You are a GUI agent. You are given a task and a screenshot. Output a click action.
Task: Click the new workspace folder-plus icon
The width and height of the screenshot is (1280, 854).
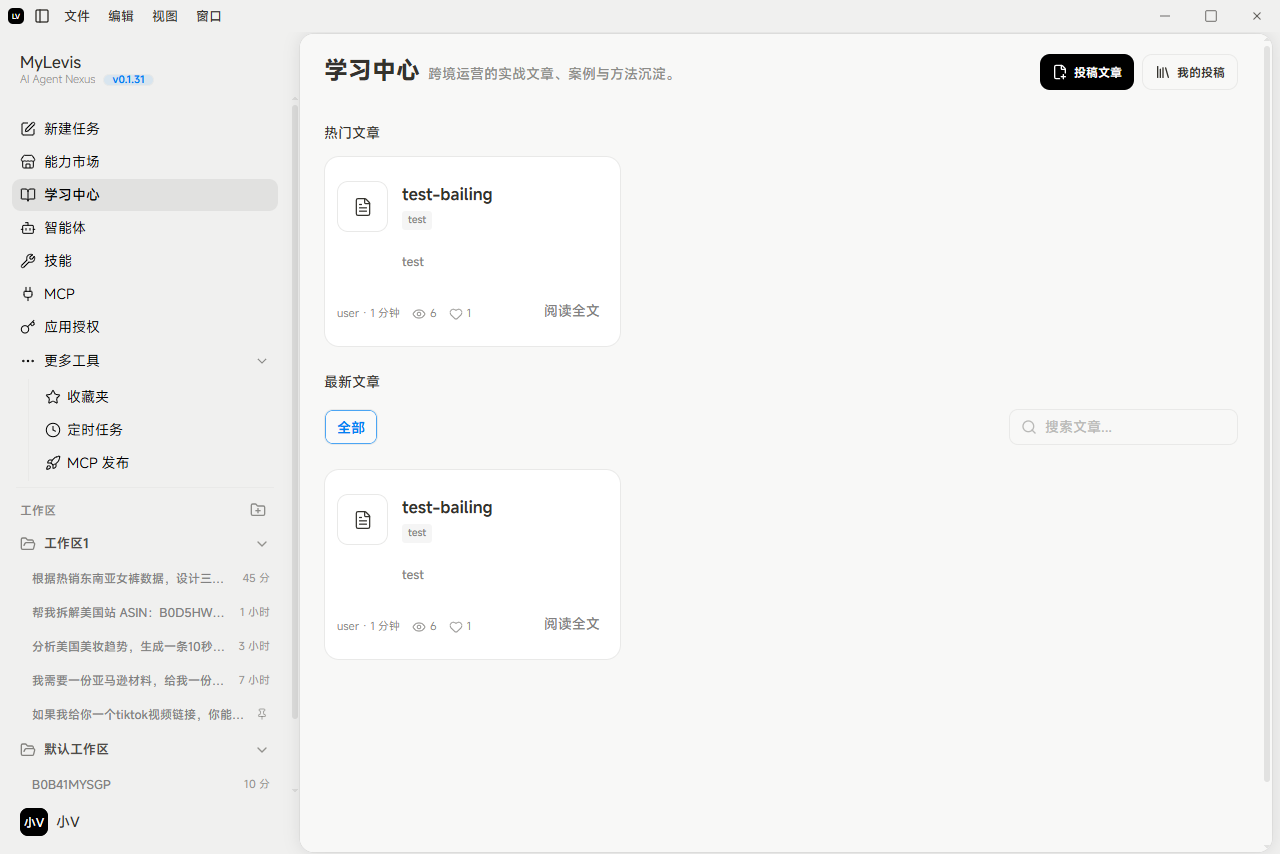pyautogui.click(x=258, y=510)
